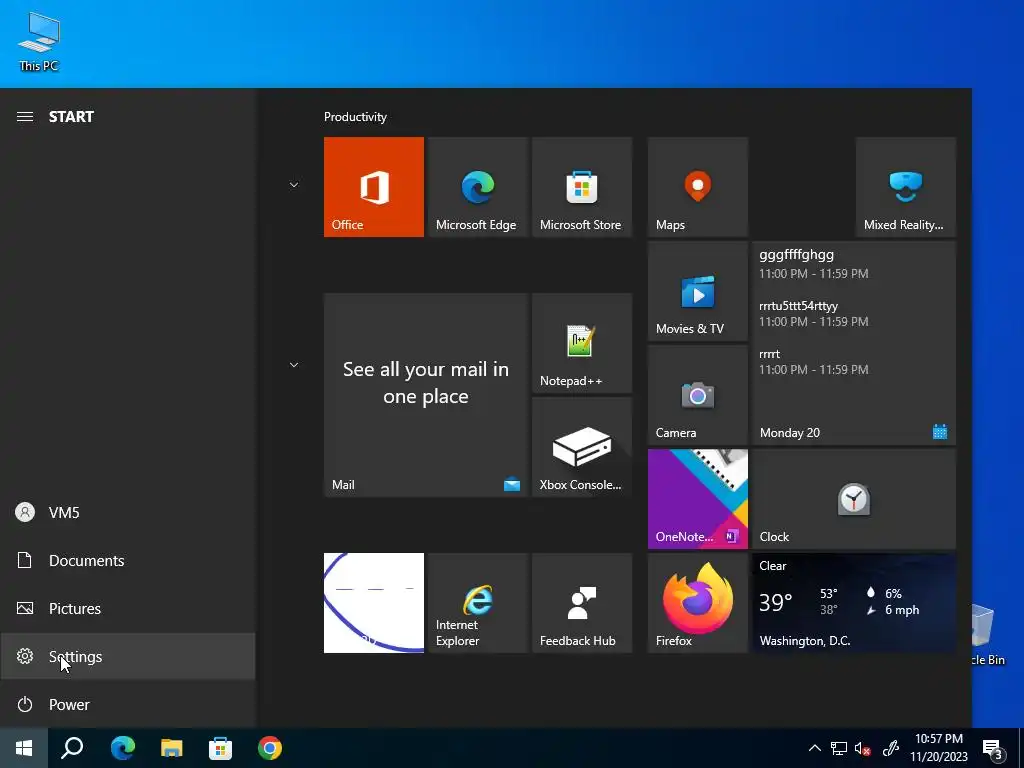This screenshot has height=768, width=1024.
Task: Launch Mixed Reality Portal tile
Action: tap(906, 187)
